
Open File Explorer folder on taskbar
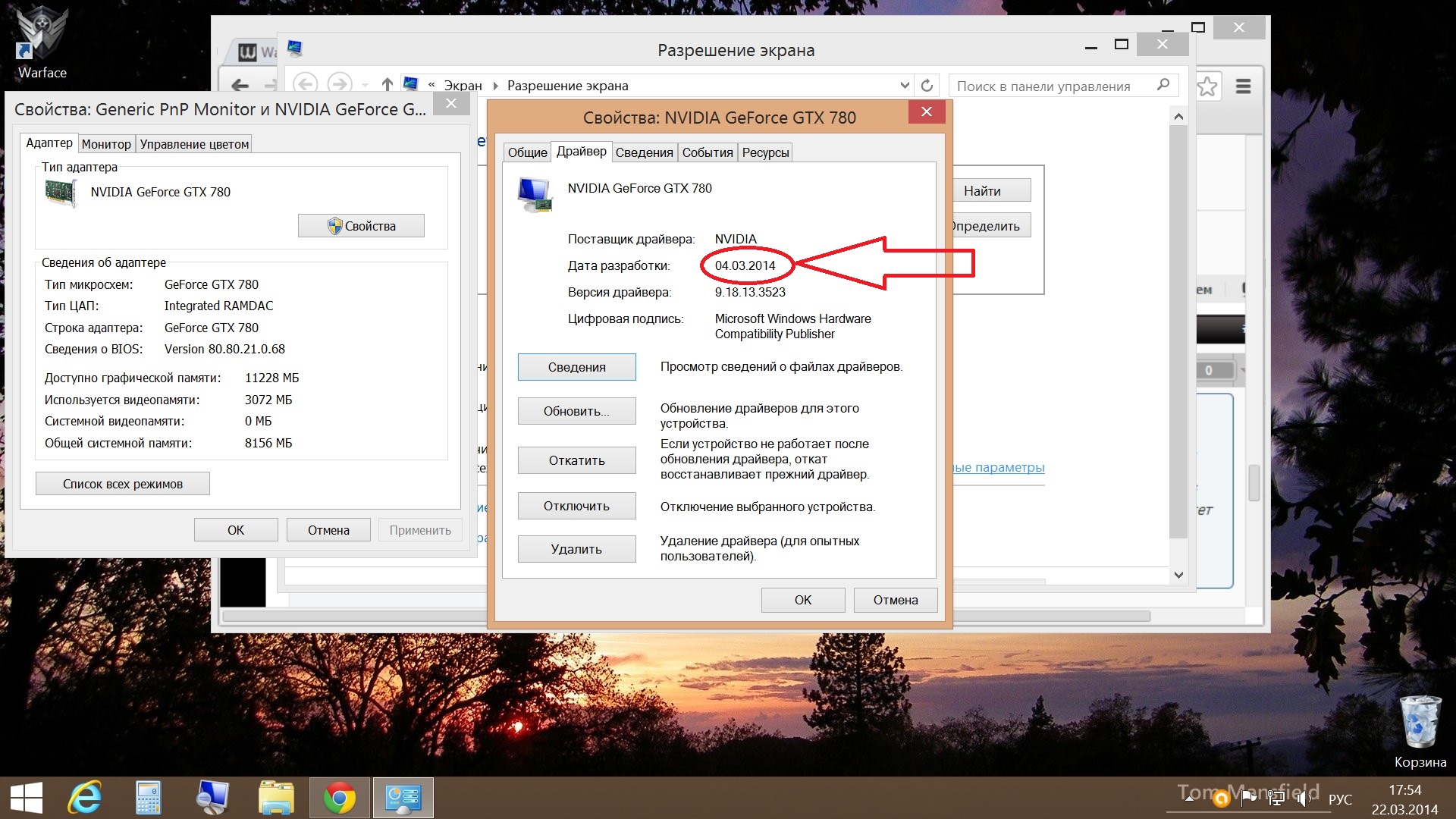[x=276, y=798]
